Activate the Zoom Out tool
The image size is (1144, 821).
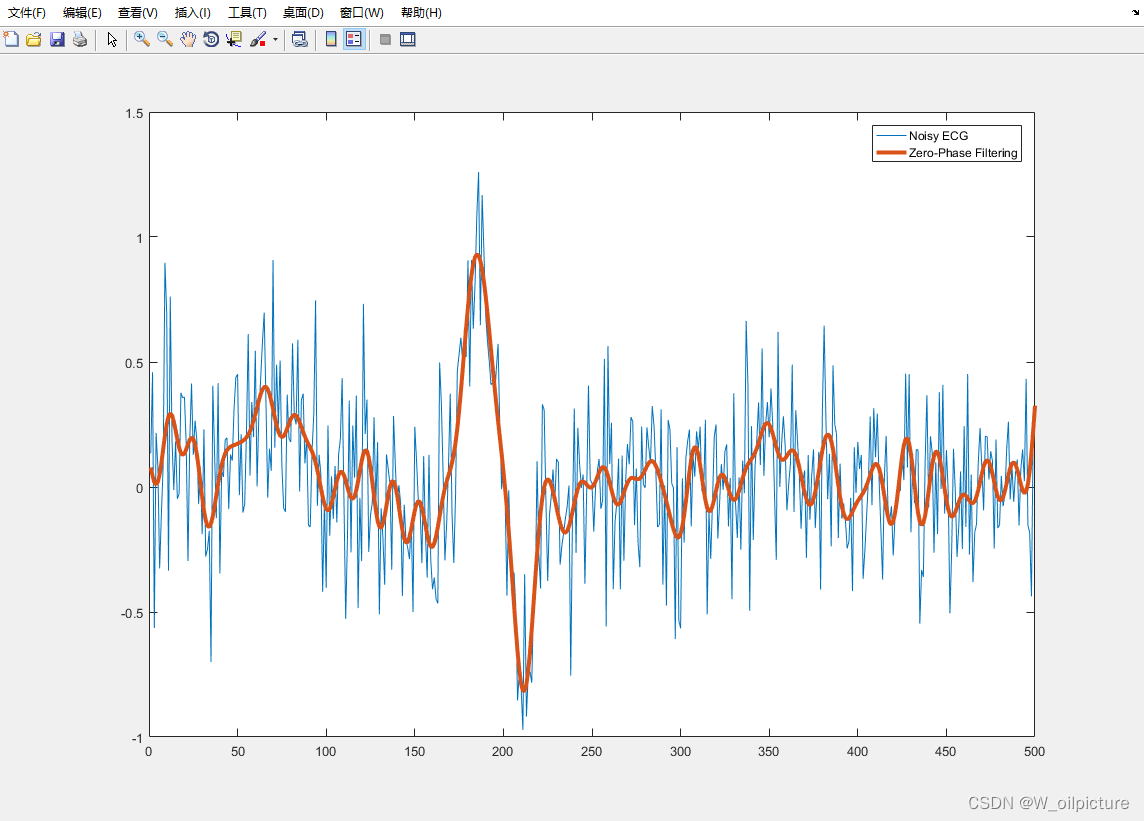point(165,39)
